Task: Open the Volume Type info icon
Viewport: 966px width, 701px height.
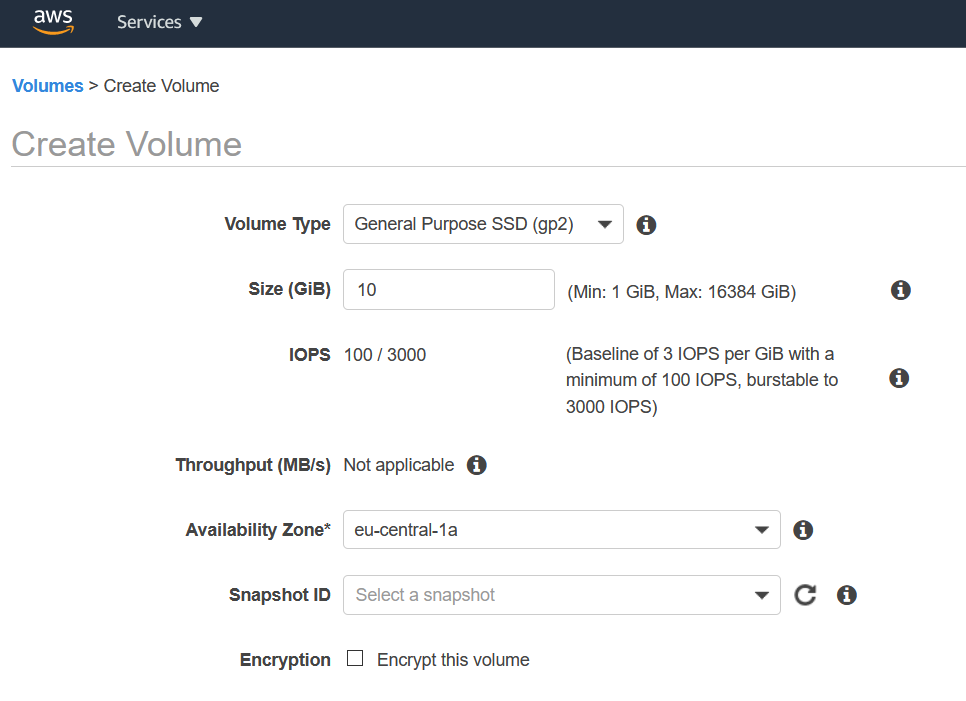Action: pyautogui.click(x=646, y=225)
